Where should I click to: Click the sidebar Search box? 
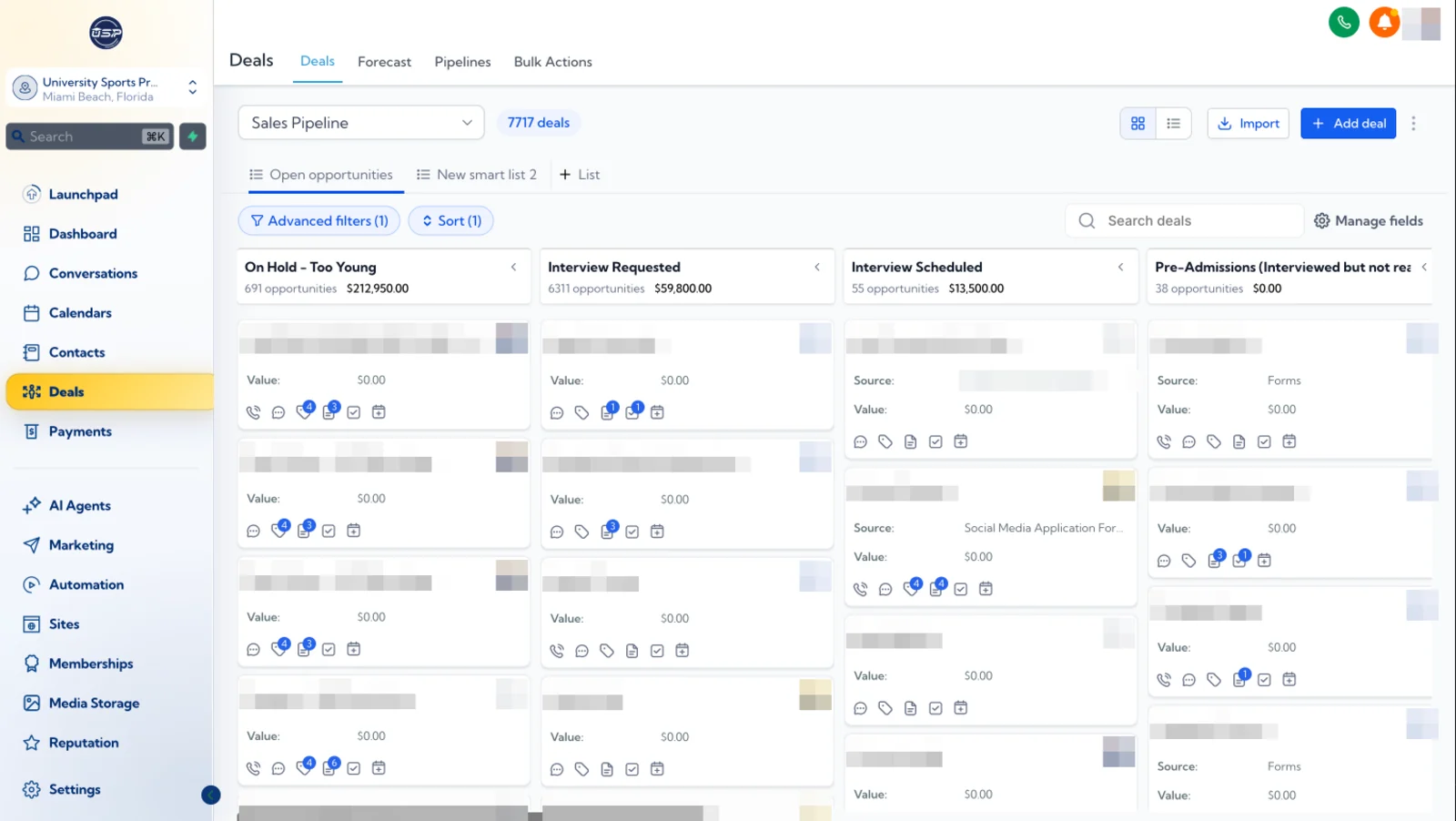(89, 137)
